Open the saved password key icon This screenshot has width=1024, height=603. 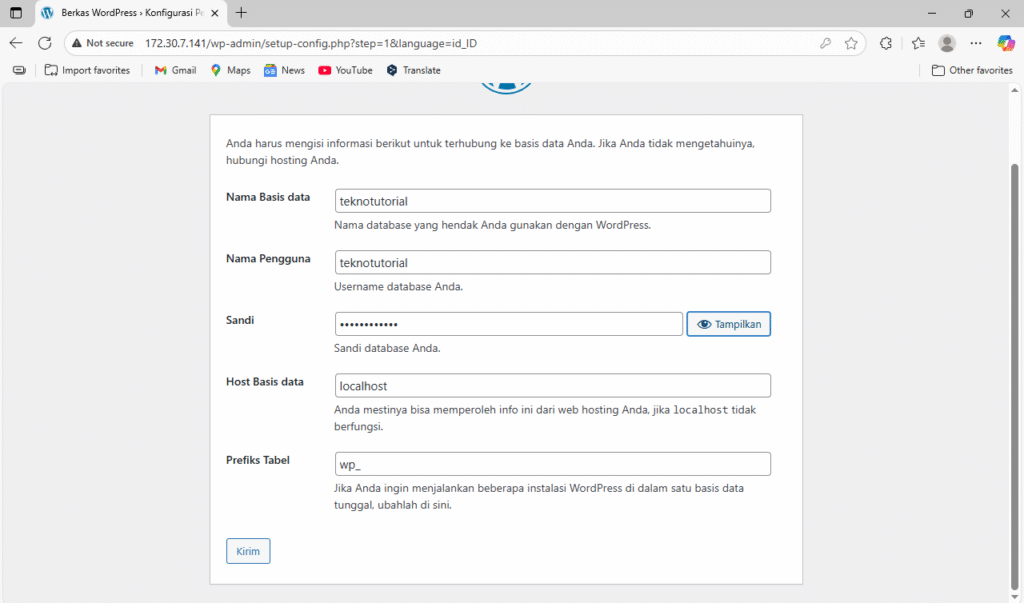pos(825,43)
